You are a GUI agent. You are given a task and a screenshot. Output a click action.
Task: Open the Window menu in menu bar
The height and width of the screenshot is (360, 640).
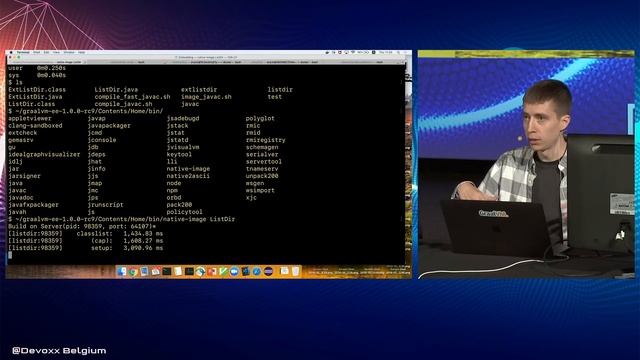69,52
